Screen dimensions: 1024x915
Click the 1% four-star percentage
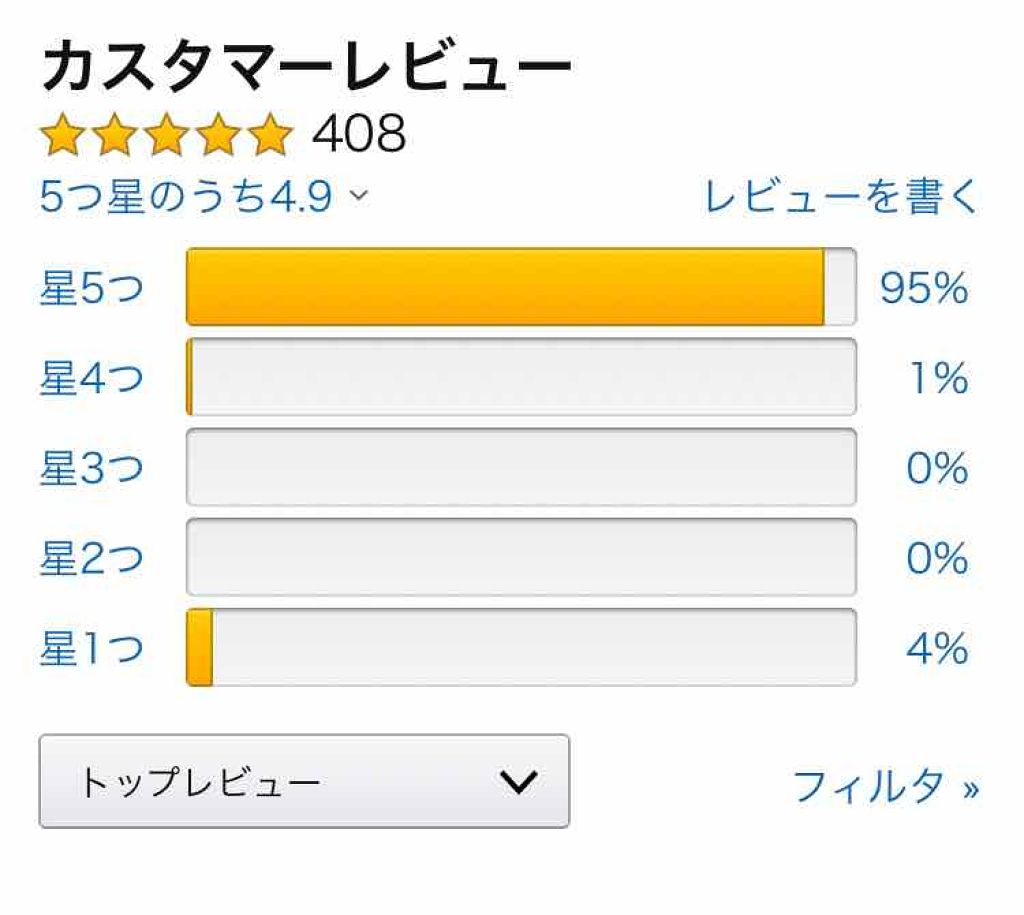941,379
